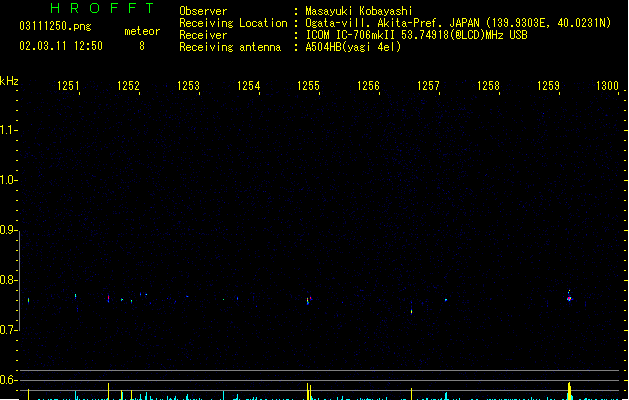Click the kHz axis unit label
The width and height of the screenshot is (629, 400).
coord(9,81)
